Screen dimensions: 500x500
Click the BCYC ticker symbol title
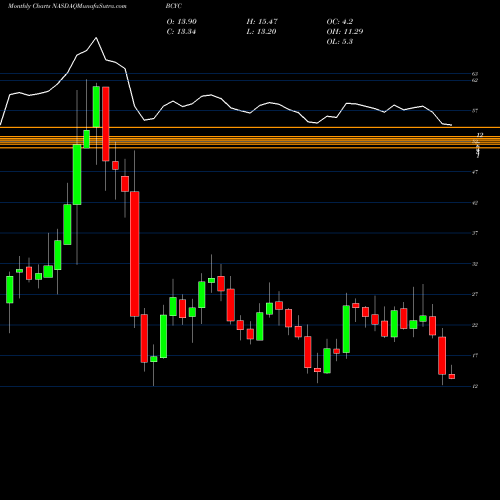[x=174, y=6]
